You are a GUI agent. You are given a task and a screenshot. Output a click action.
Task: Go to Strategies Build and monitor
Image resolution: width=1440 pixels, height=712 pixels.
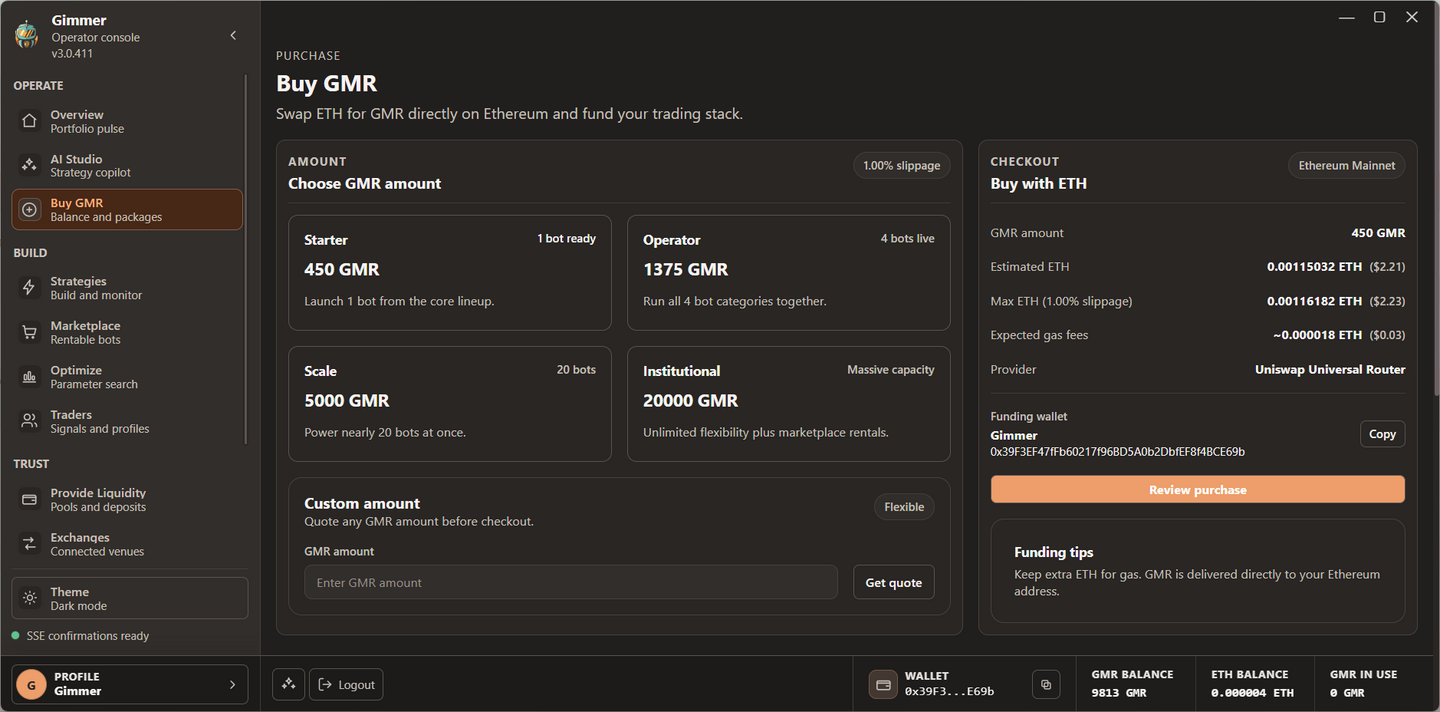click(x=127, y=288)
